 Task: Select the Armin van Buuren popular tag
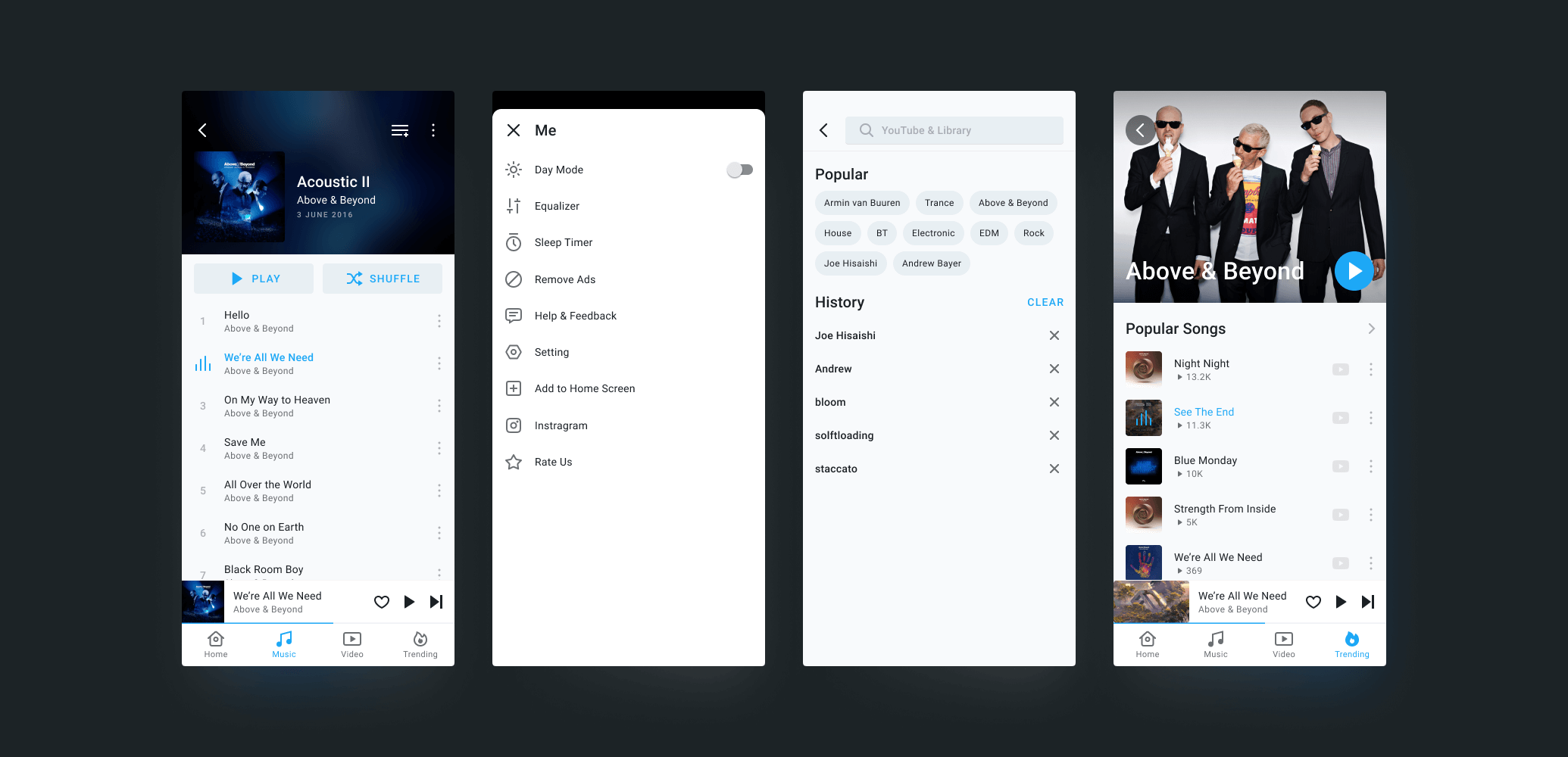pyautogui.click(x=862, y=203)
